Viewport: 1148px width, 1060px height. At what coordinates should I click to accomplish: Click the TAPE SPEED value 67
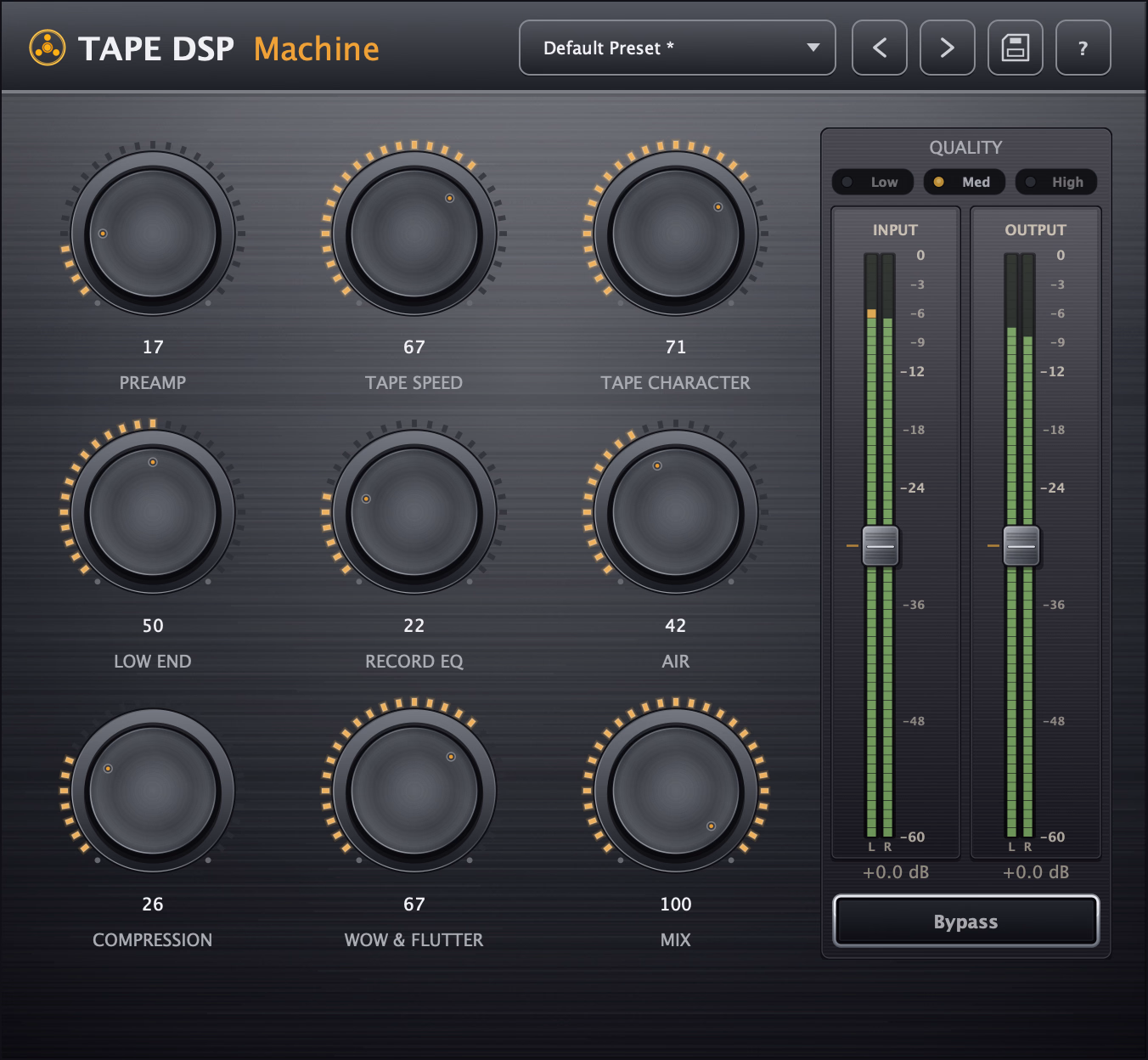point(414,347)
